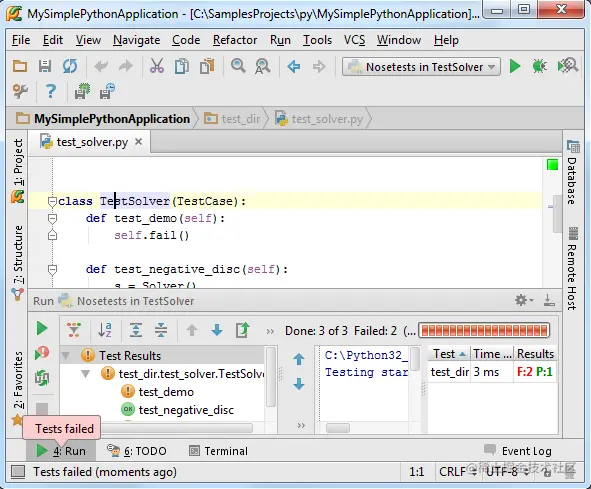Click Export test results icon
Image resolution: width=591 pixels, height=489 pixels.
coord(242,330)
